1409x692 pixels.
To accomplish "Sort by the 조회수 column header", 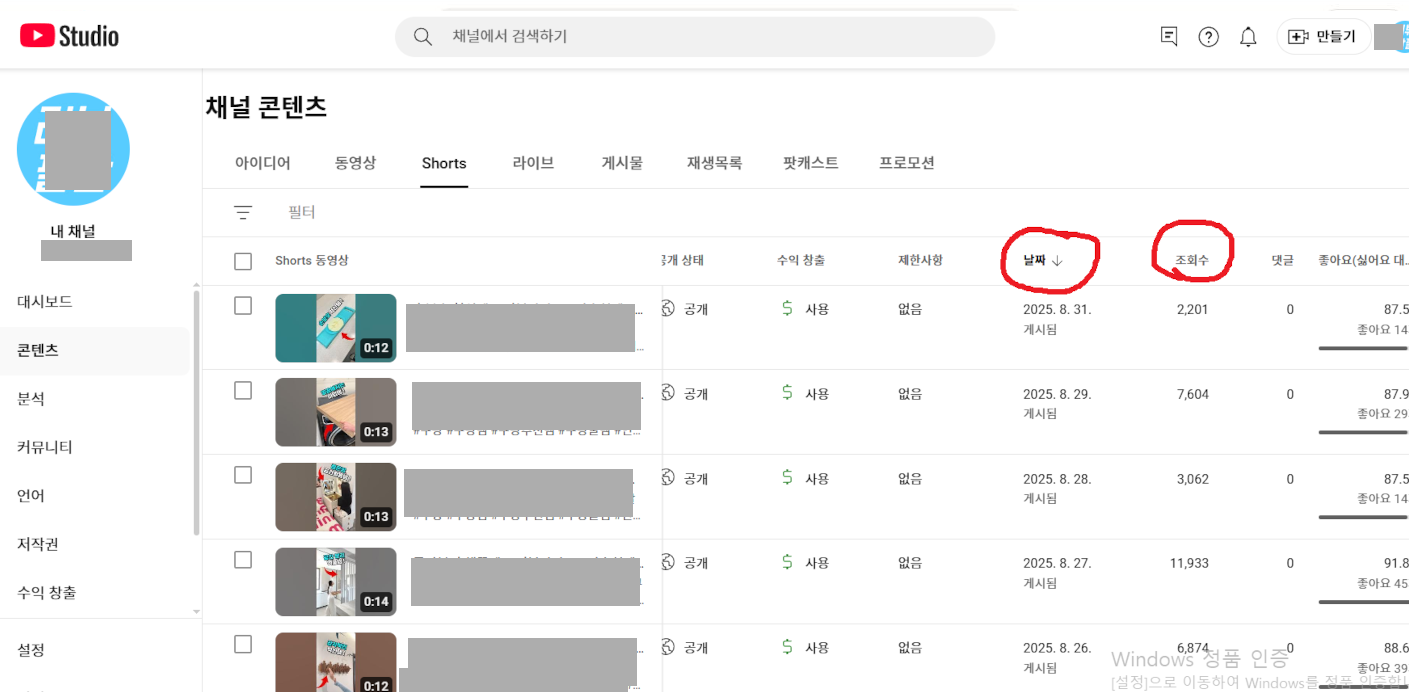I will click(1191, 260).
